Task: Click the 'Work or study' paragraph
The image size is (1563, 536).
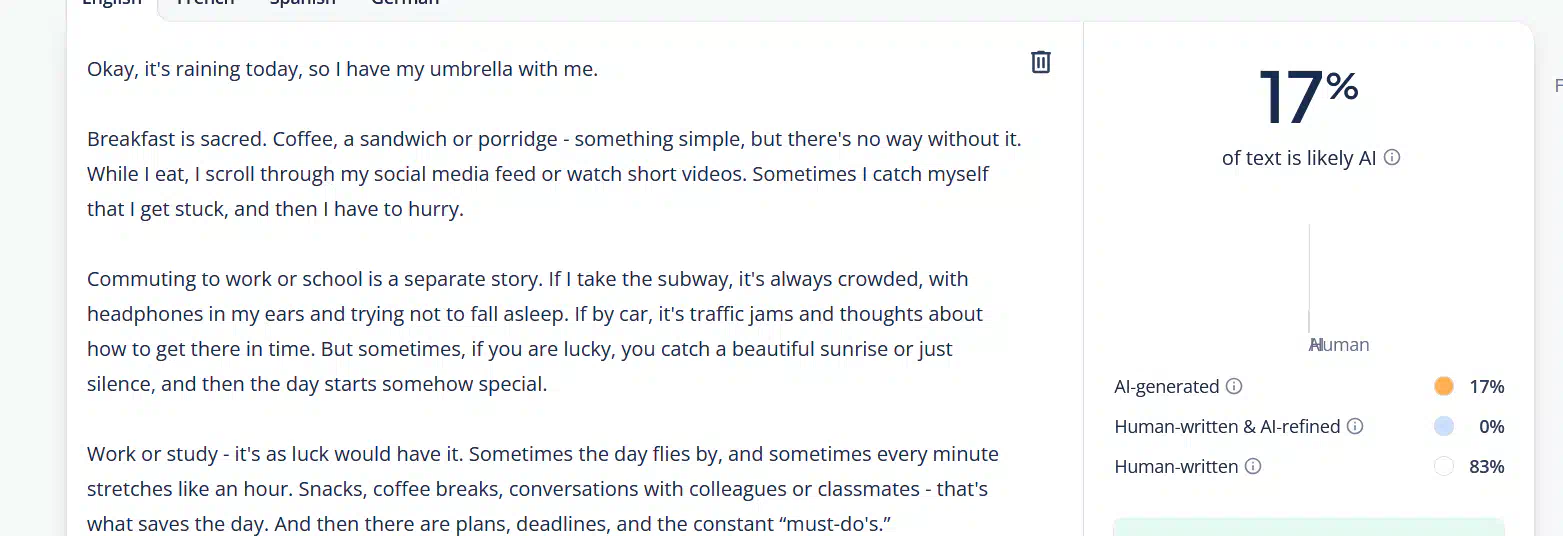Action: coord(543,489)
